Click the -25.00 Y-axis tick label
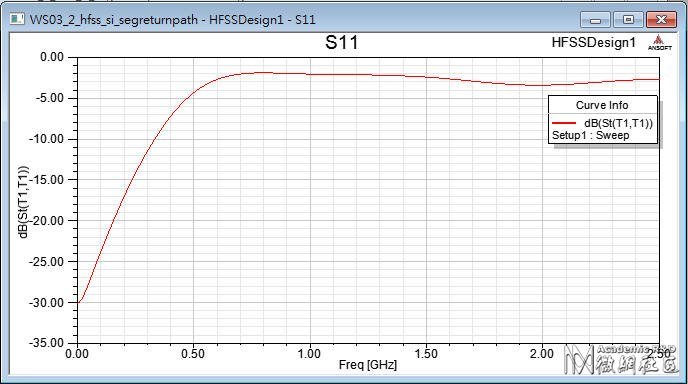Screen dimensions: 688x384 point(46,262)
